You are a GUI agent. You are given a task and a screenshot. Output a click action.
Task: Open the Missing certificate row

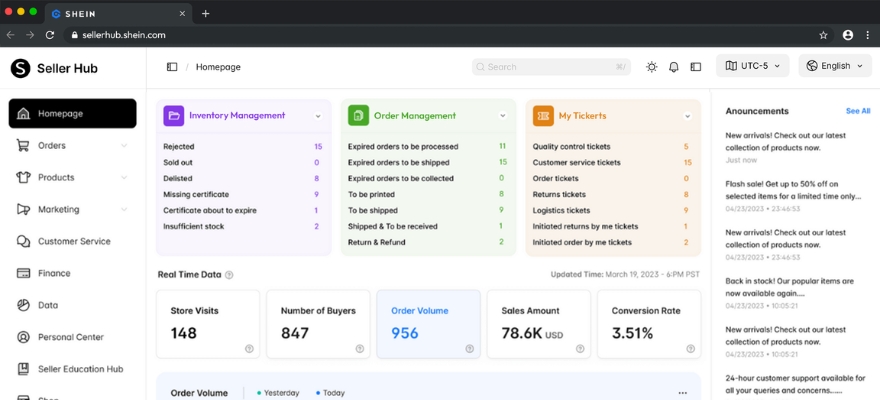tap(243, 194)
